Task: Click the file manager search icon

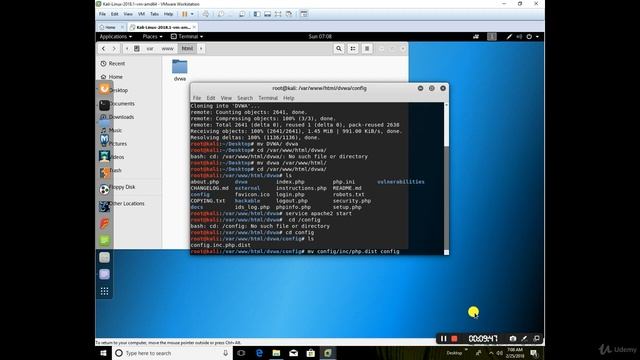Action: [339, 49]
